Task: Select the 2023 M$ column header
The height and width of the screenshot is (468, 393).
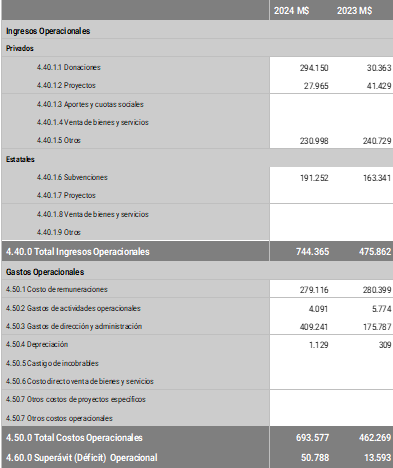Action: 354,11
